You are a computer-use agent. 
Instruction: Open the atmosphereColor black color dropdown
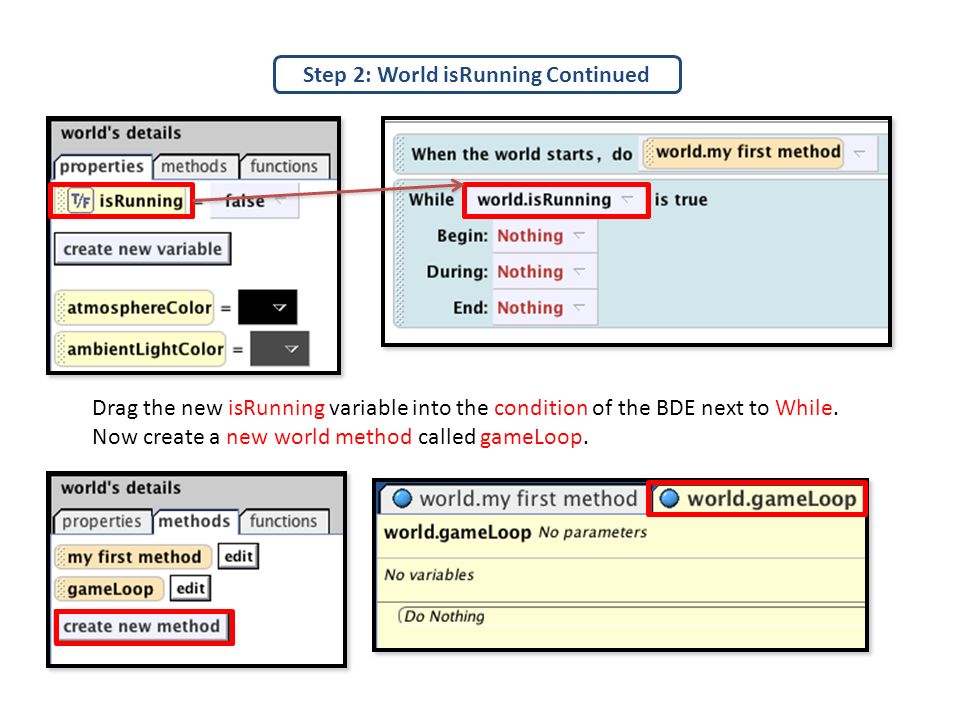click(x=268, y=307)
